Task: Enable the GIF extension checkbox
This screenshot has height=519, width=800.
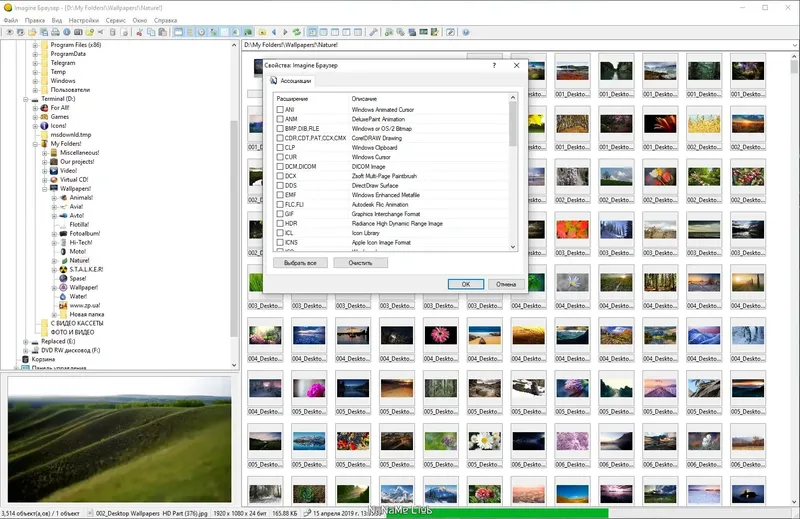Action: 280,213
